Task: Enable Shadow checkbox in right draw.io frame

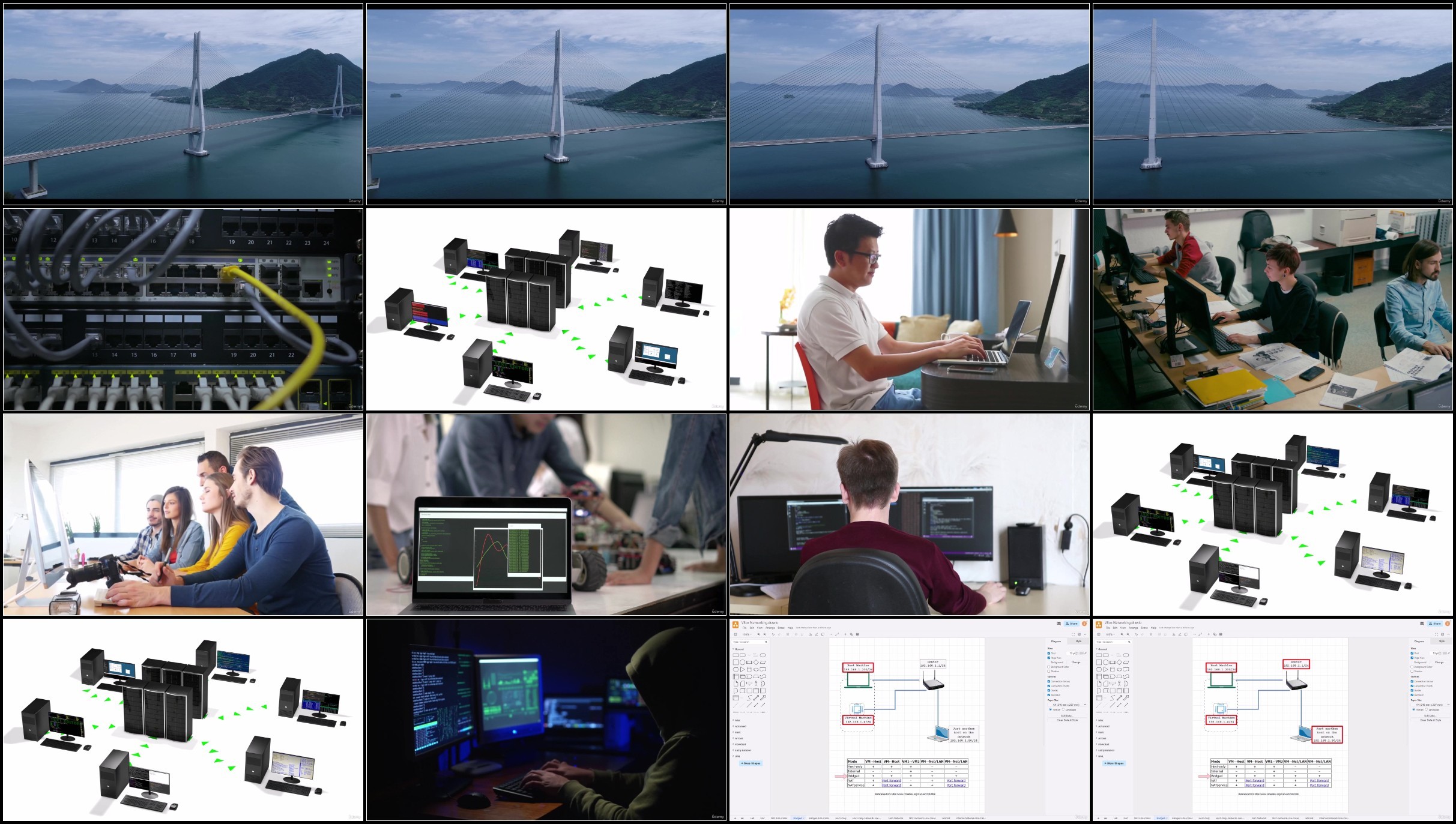Action: pyautogui.click(x=1412, y=672)
